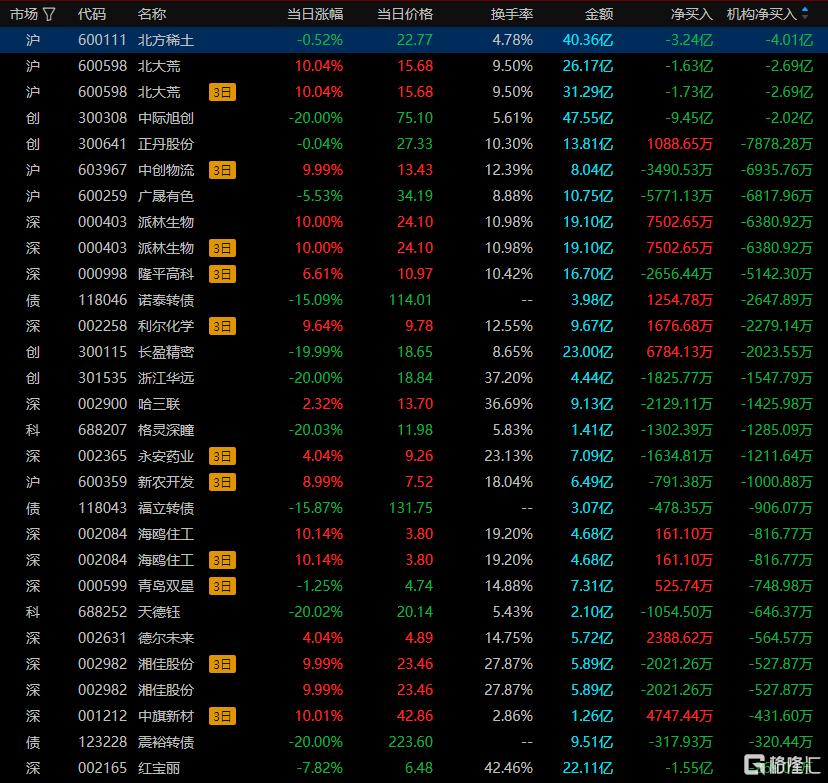Click 红宝丽 turnover rate 42.46%

tap(509, 768)
